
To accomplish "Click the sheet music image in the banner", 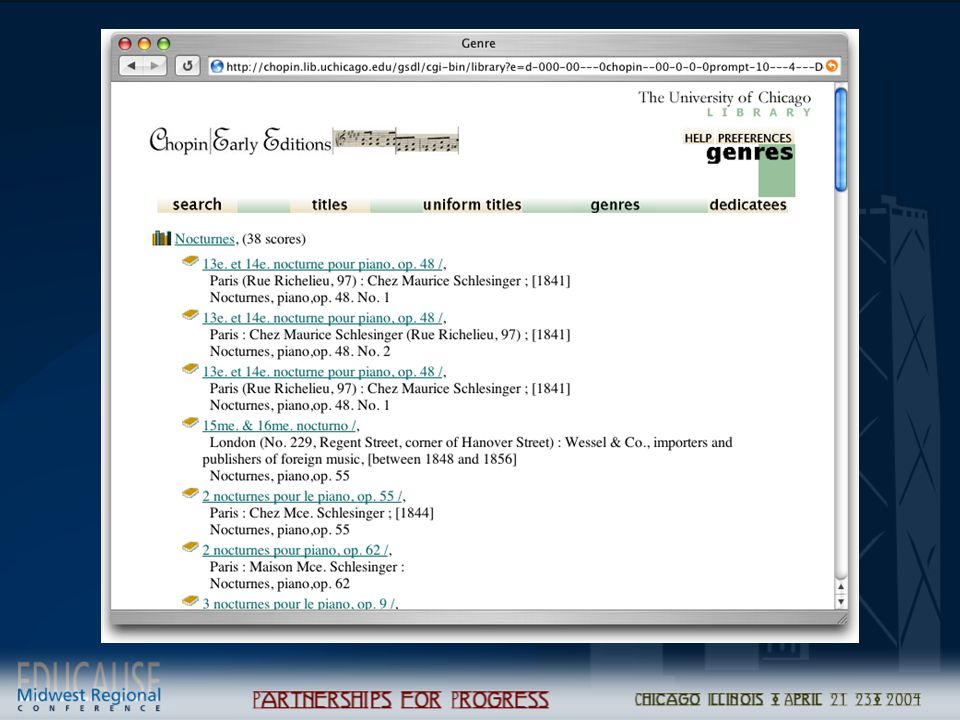I will coord(396,141).
